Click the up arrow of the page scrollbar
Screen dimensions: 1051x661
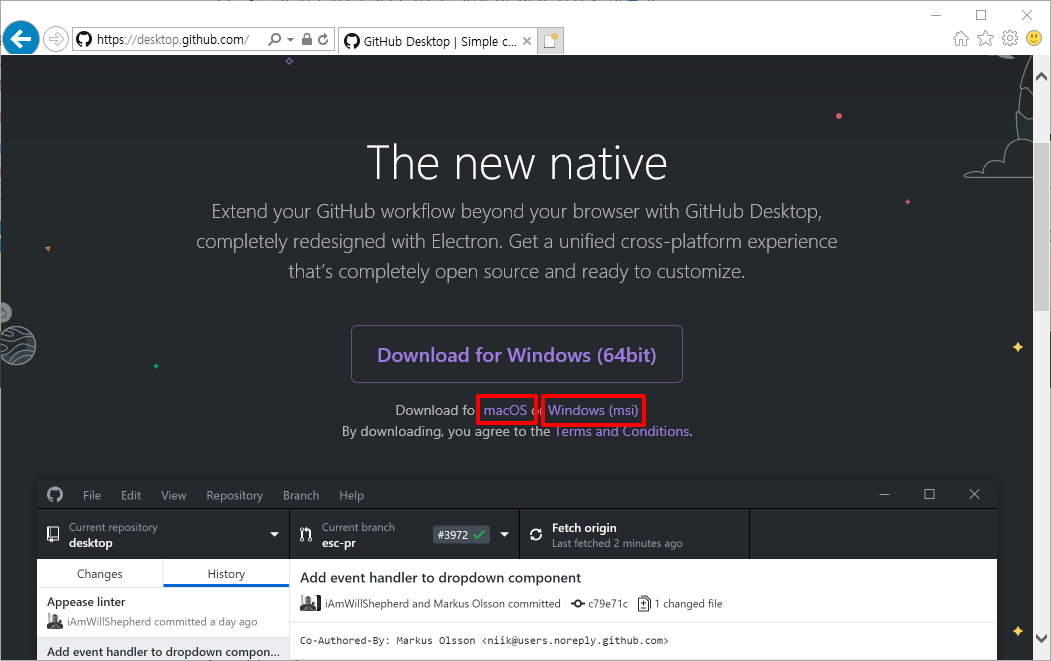click(1041, 76)
